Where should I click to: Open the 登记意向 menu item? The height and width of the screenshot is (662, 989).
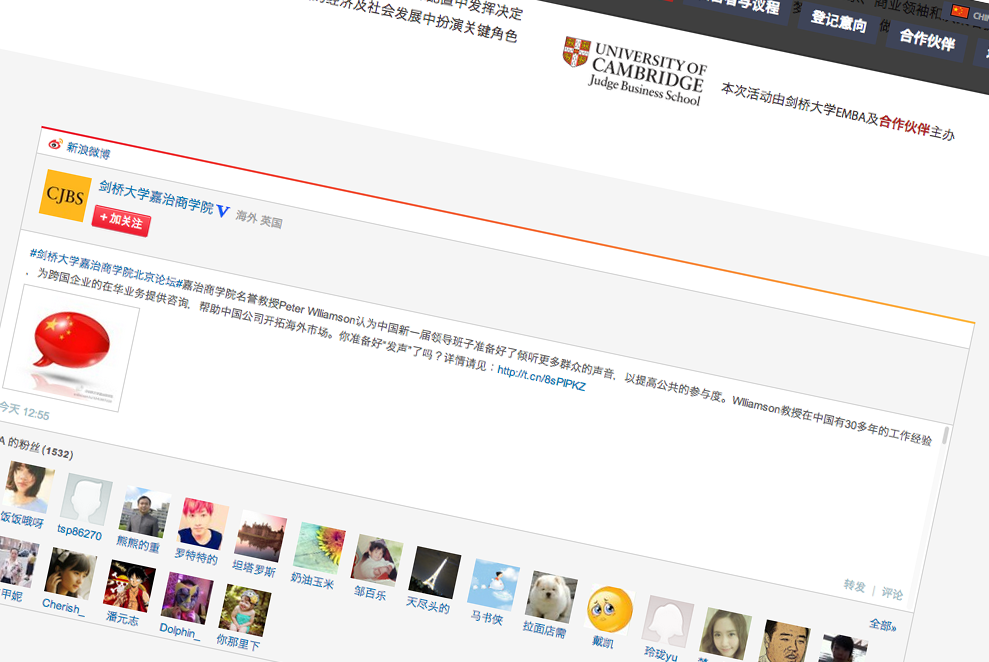838,21
